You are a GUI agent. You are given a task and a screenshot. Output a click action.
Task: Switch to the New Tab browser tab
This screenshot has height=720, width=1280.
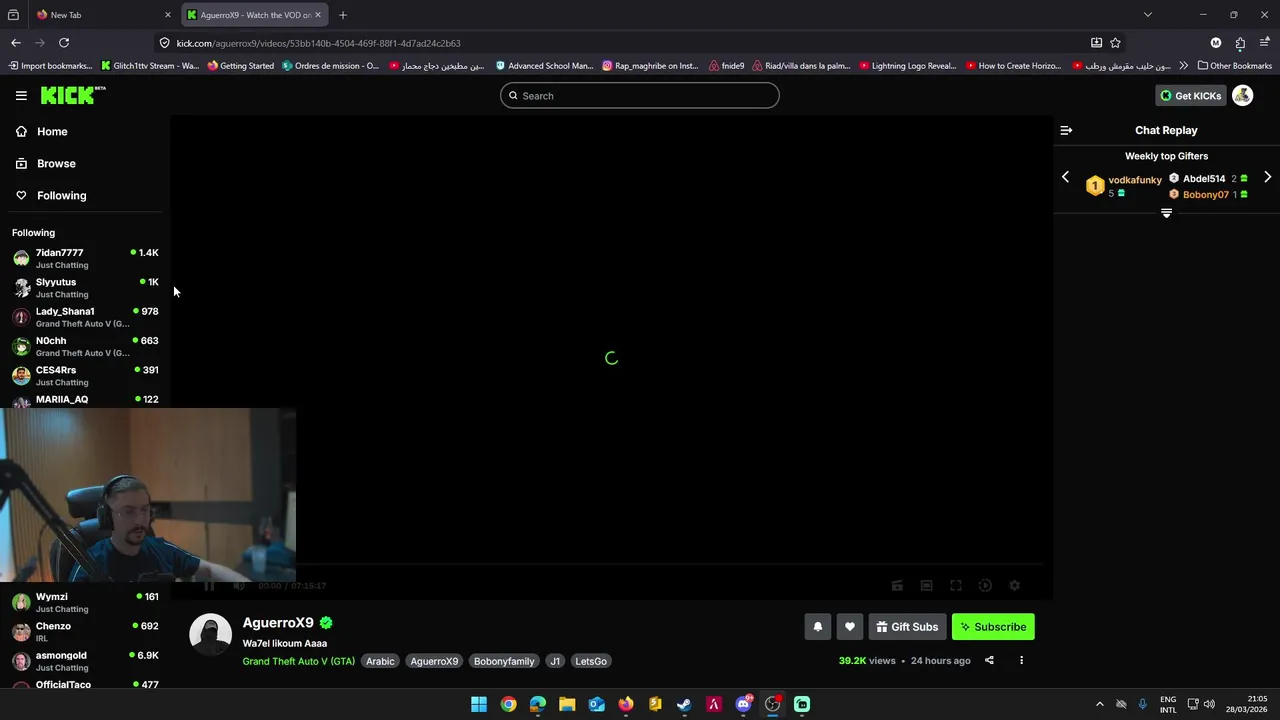[102, 15]
